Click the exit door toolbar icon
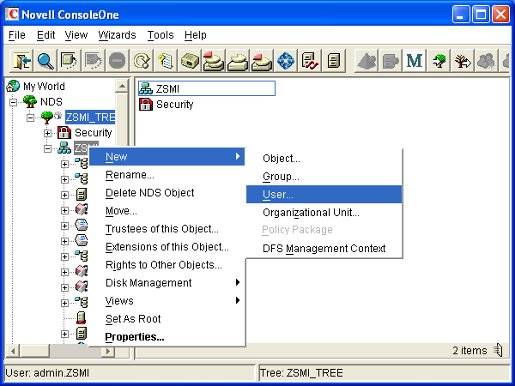Screen dimensions: 515x386 [22, 61]
